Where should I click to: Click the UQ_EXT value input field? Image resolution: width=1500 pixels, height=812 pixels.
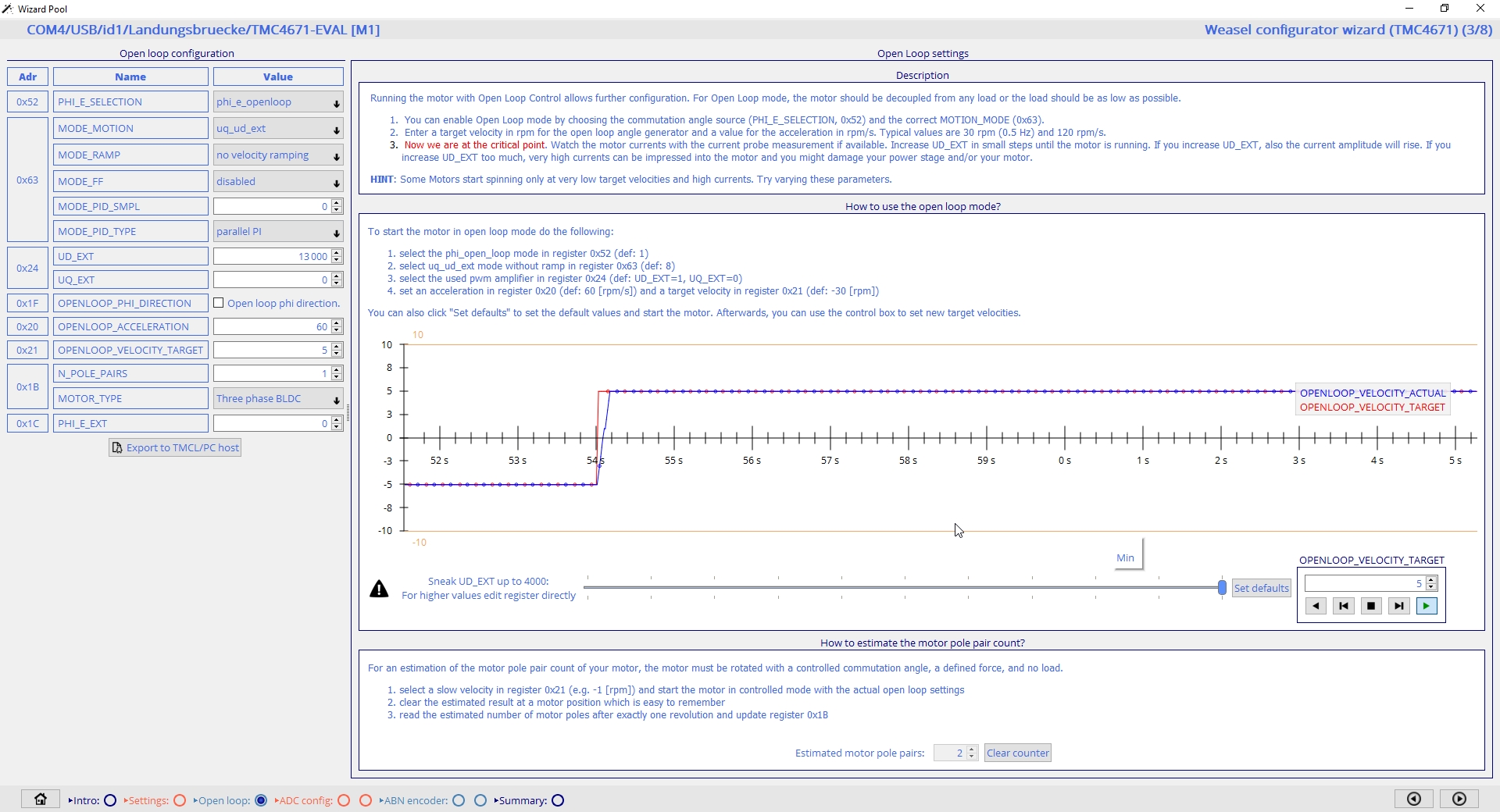pos(272,280)
